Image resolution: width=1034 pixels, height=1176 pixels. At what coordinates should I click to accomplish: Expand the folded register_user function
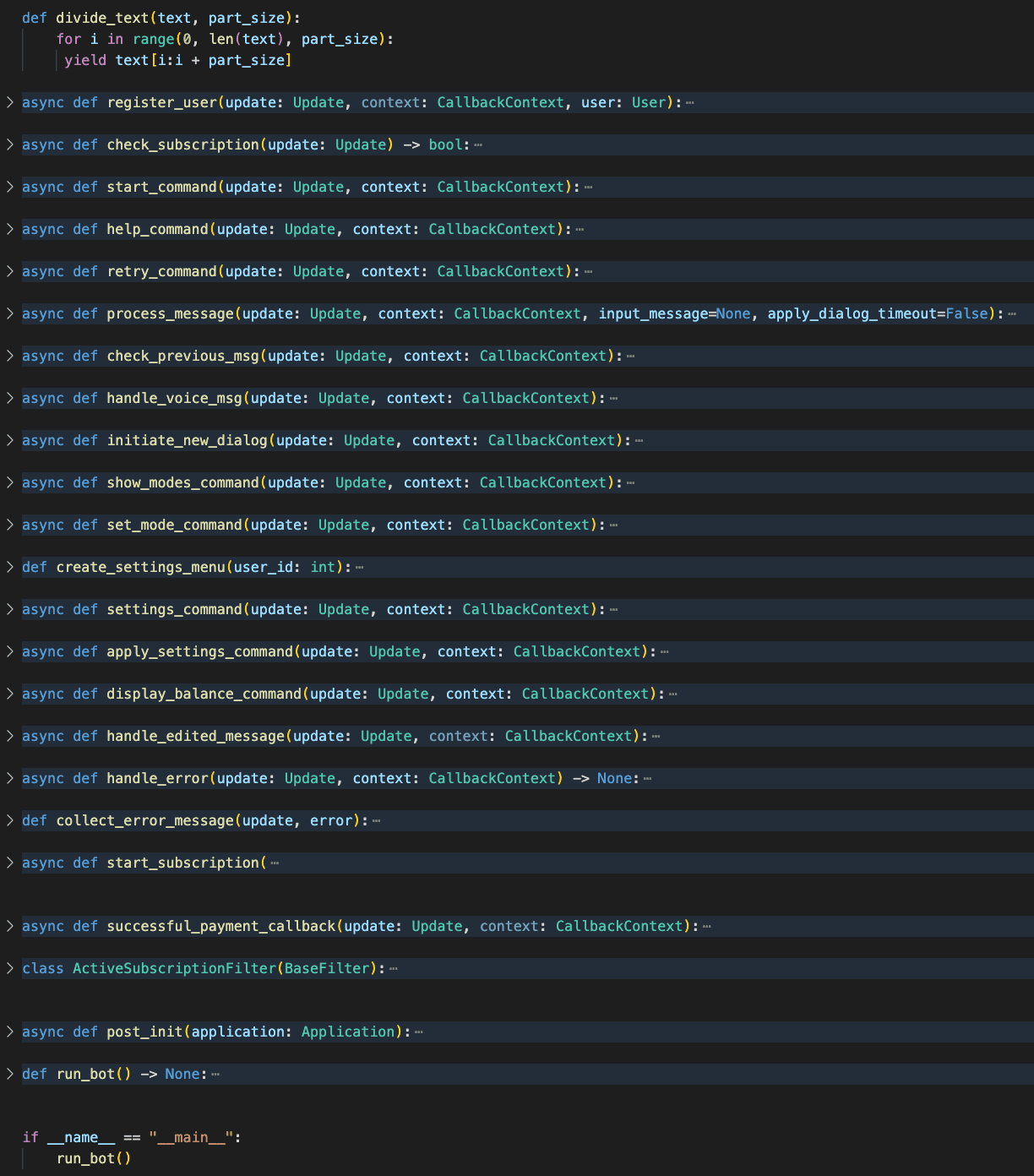10,102
